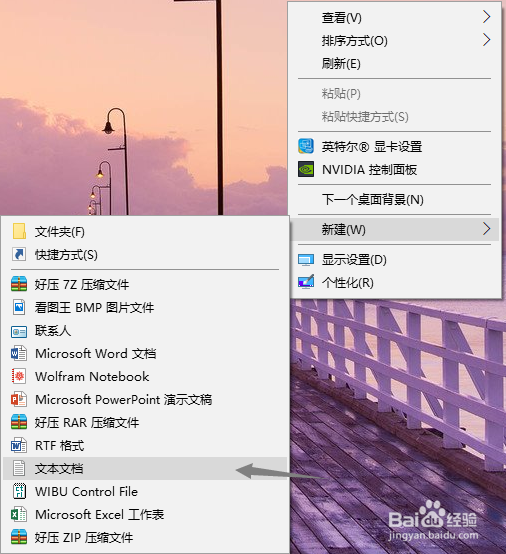This screenshot has height=554, width=506.
Task: Click the contact card icon beside 联系人
Action: tap(19, 332)
